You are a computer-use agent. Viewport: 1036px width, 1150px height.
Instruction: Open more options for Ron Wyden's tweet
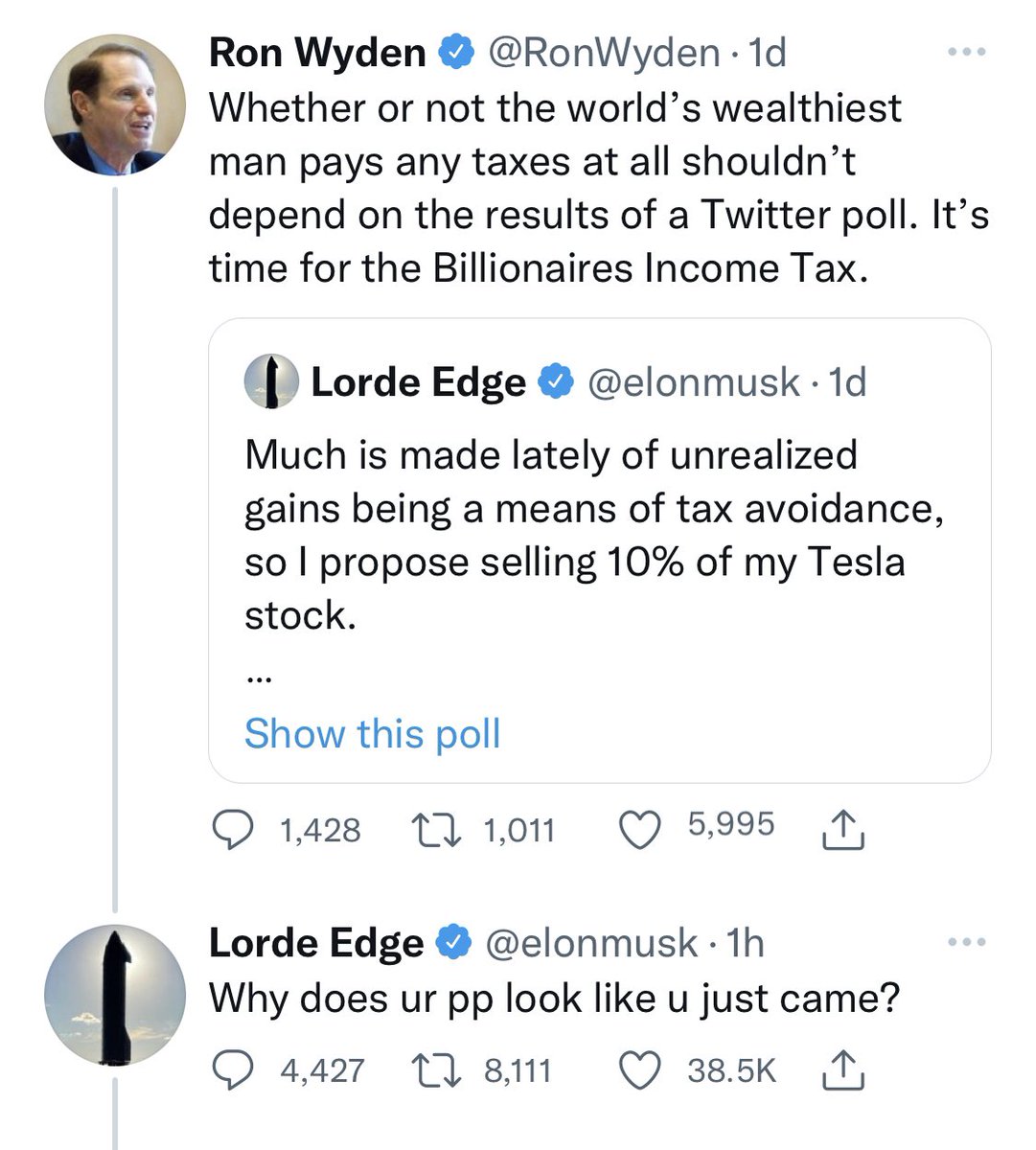click(965, 53)
